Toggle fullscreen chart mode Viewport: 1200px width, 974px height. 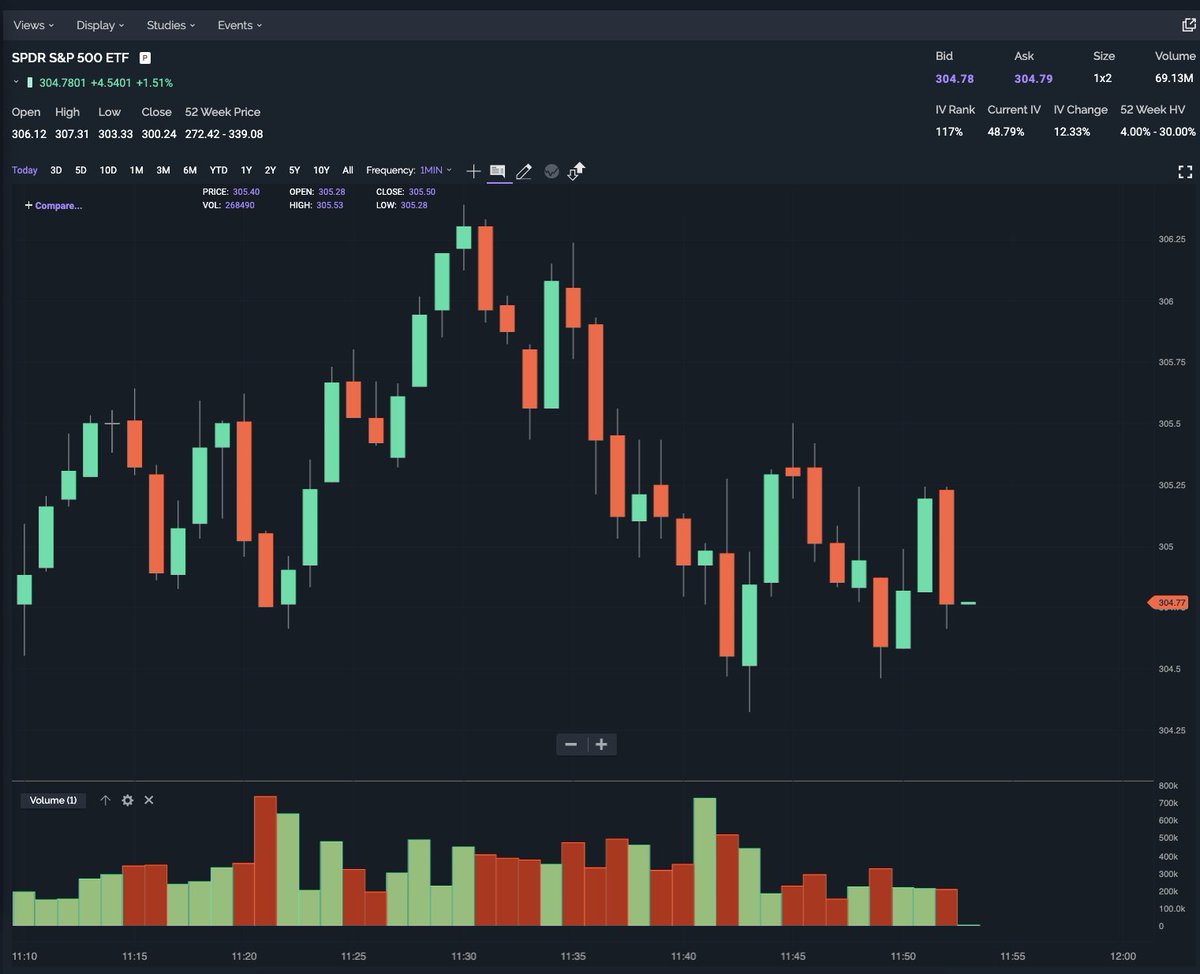click(1186, 172)
